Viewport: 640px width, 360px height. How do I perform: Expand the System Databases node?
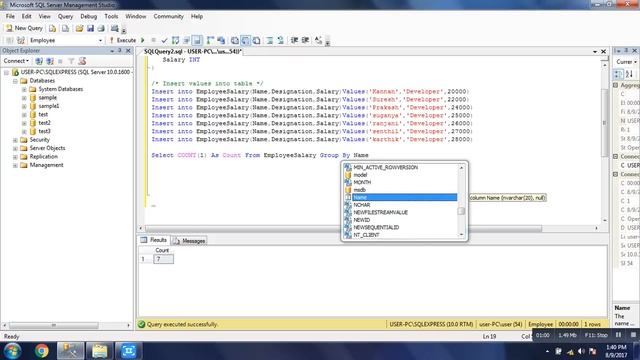[x=24, y=89]
